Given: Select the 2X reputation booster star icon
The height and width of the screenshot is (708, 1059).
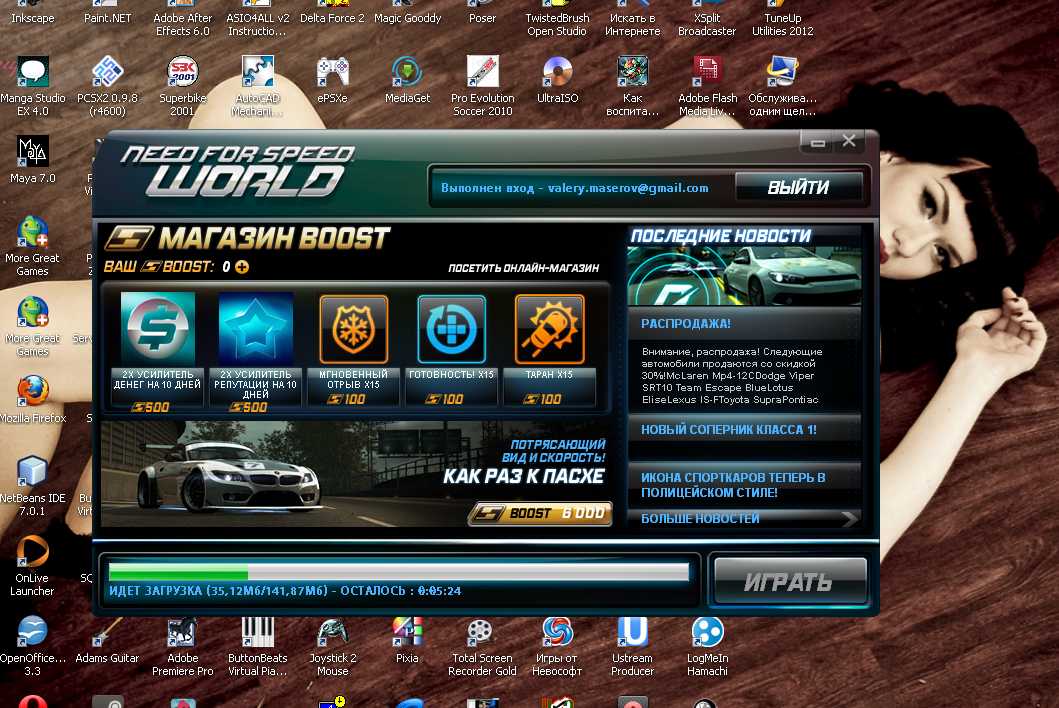Looking at the screenshot, I should pyautogui.click(x=255, y=329).
